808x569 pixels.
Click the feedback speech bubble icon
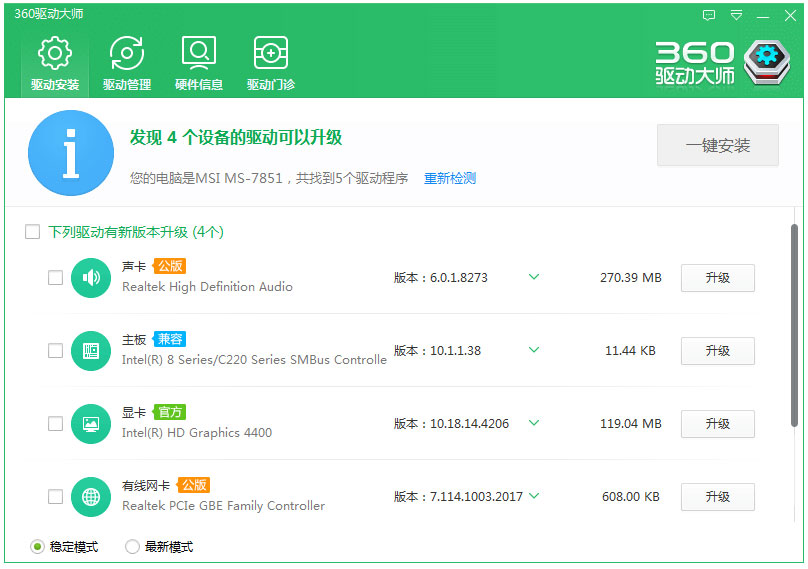click(x=709, y=15)
